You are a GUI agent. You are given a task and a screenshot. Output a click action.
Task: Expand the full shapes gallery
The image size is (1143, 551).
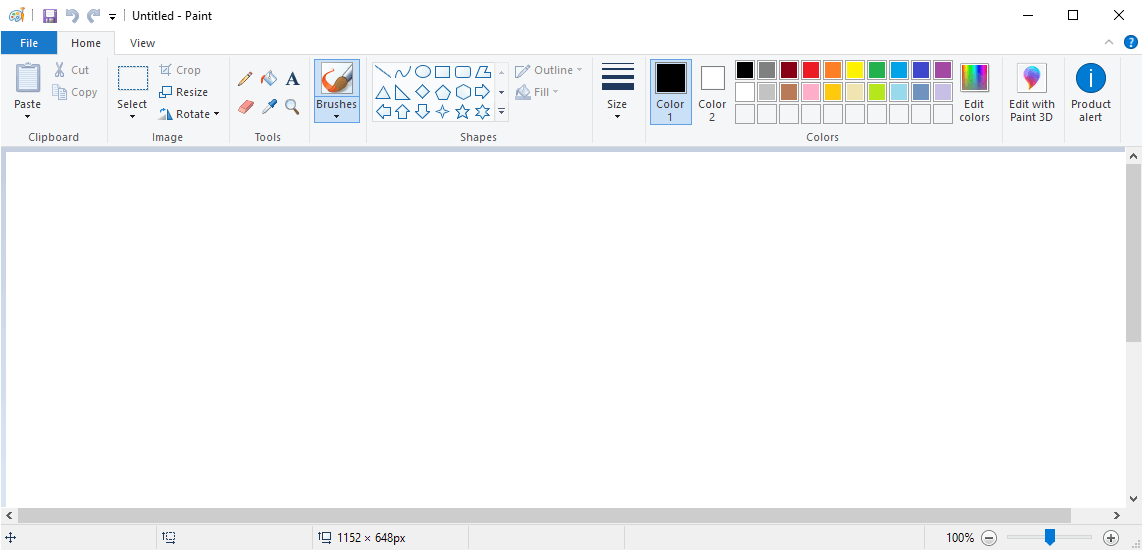pos(502,112)
